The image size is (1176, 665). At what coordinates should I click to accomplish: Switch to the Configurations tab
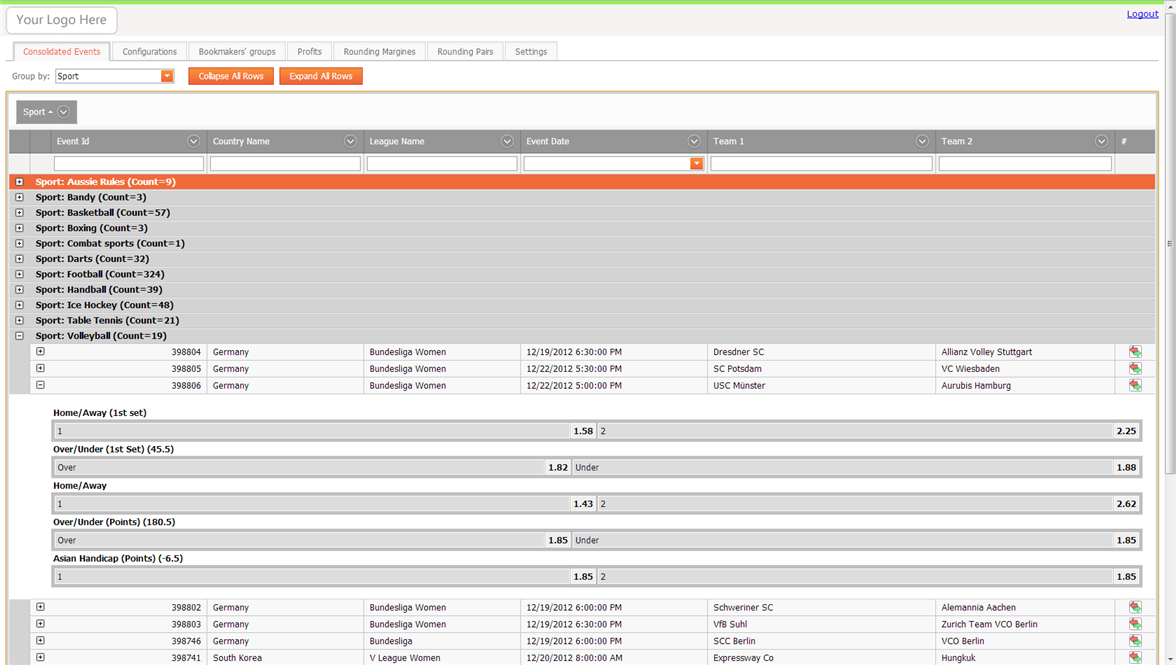148,51
